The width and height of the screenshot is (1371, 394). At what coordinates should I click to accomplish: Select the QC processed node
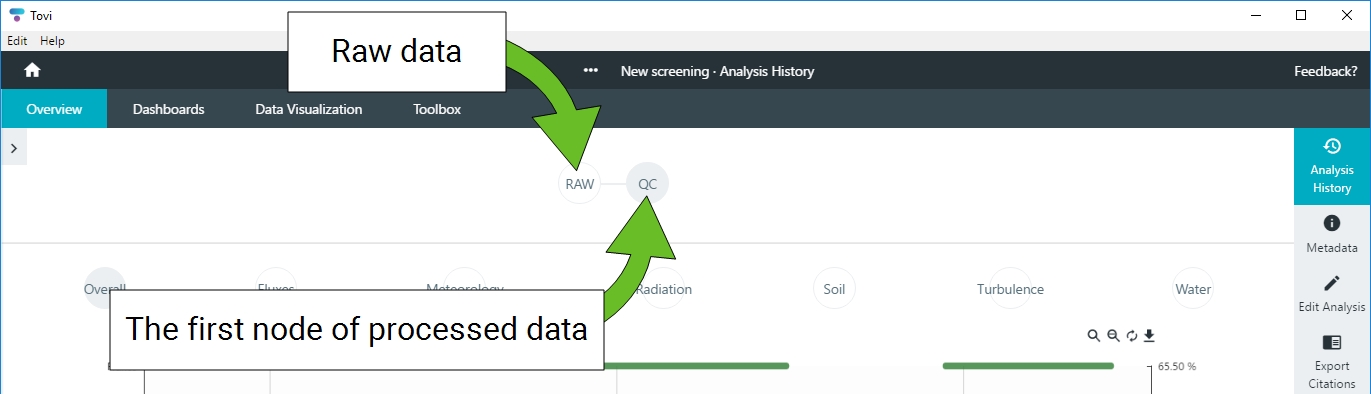click(x=647, y=184)
